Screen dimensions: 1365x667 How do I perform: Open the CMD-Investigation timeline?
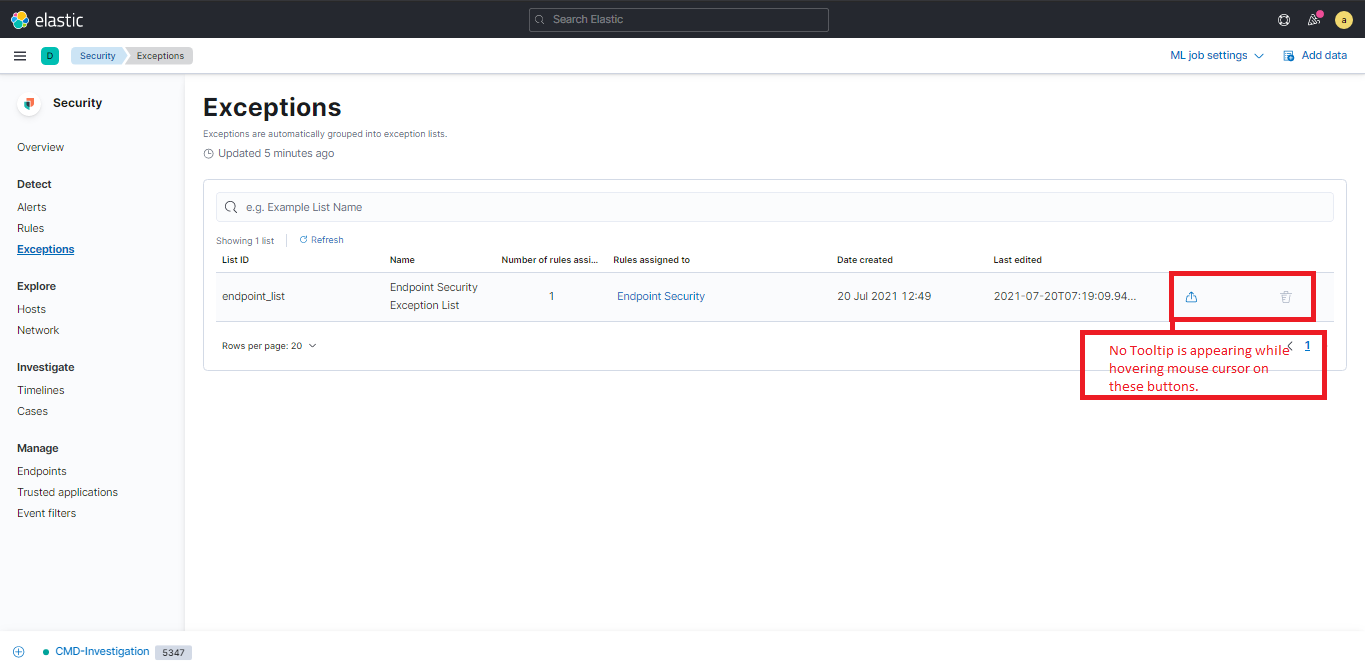click(102, 651)
